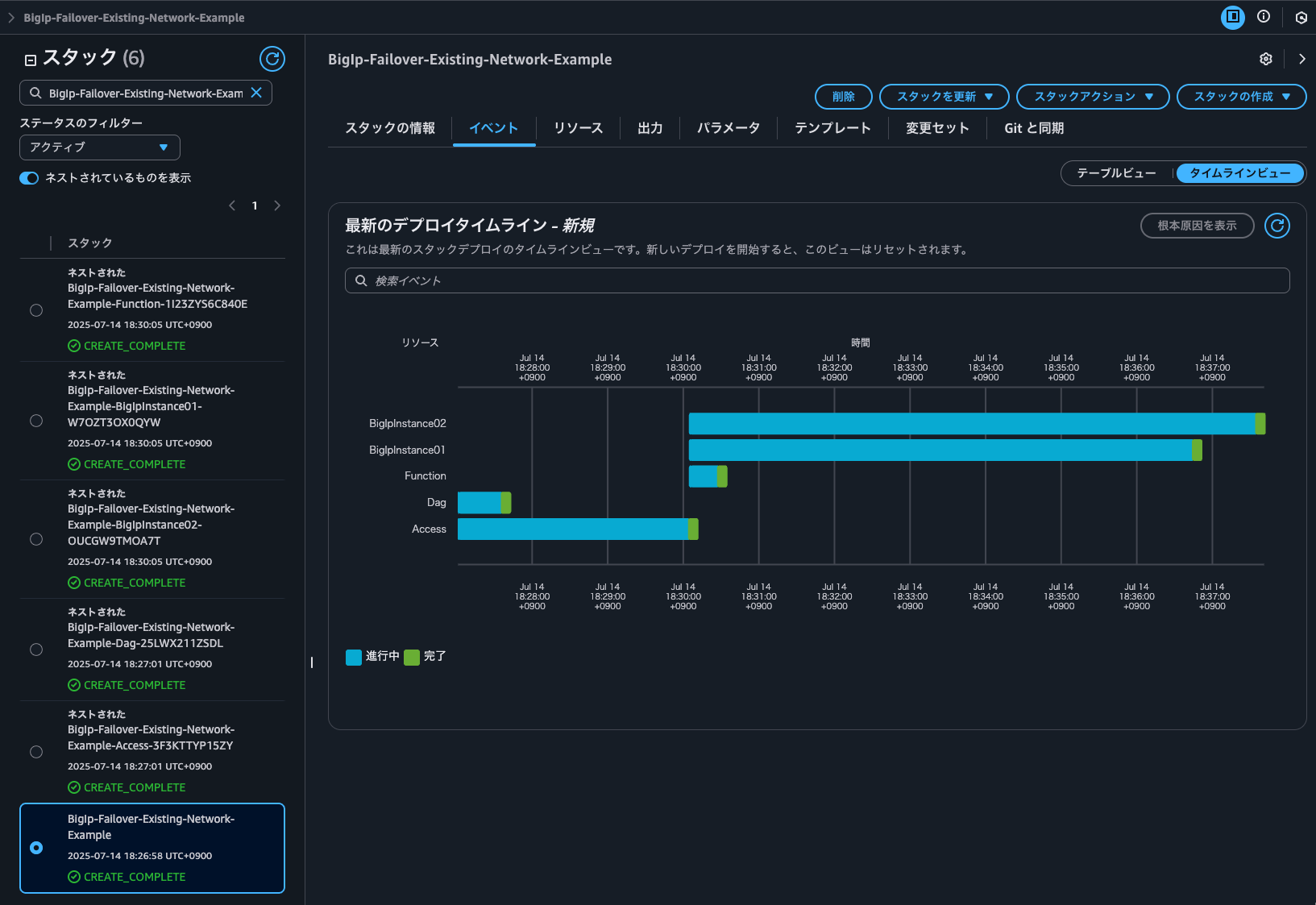The image size is (1316, 905).
Task: Click the BigIpInstance01 timeline bar
Action: pyautogui.click(x=945, y=450)
